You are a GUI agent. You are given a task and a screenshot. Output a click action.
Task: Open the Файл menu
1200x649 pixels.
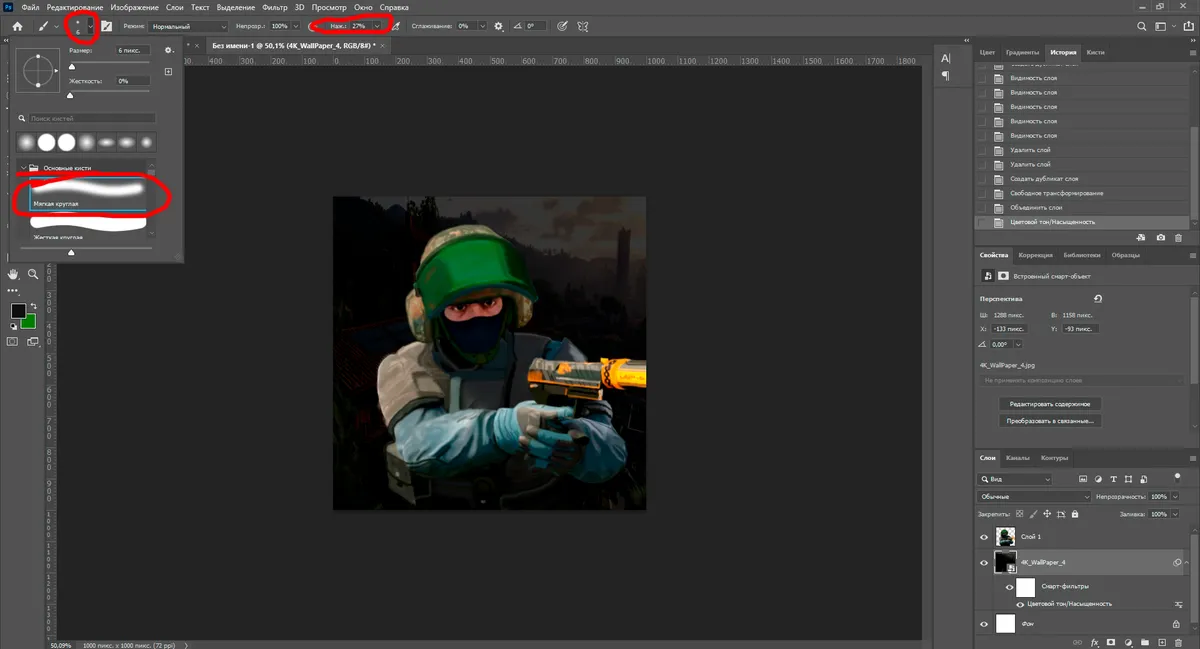pos(30,7)
